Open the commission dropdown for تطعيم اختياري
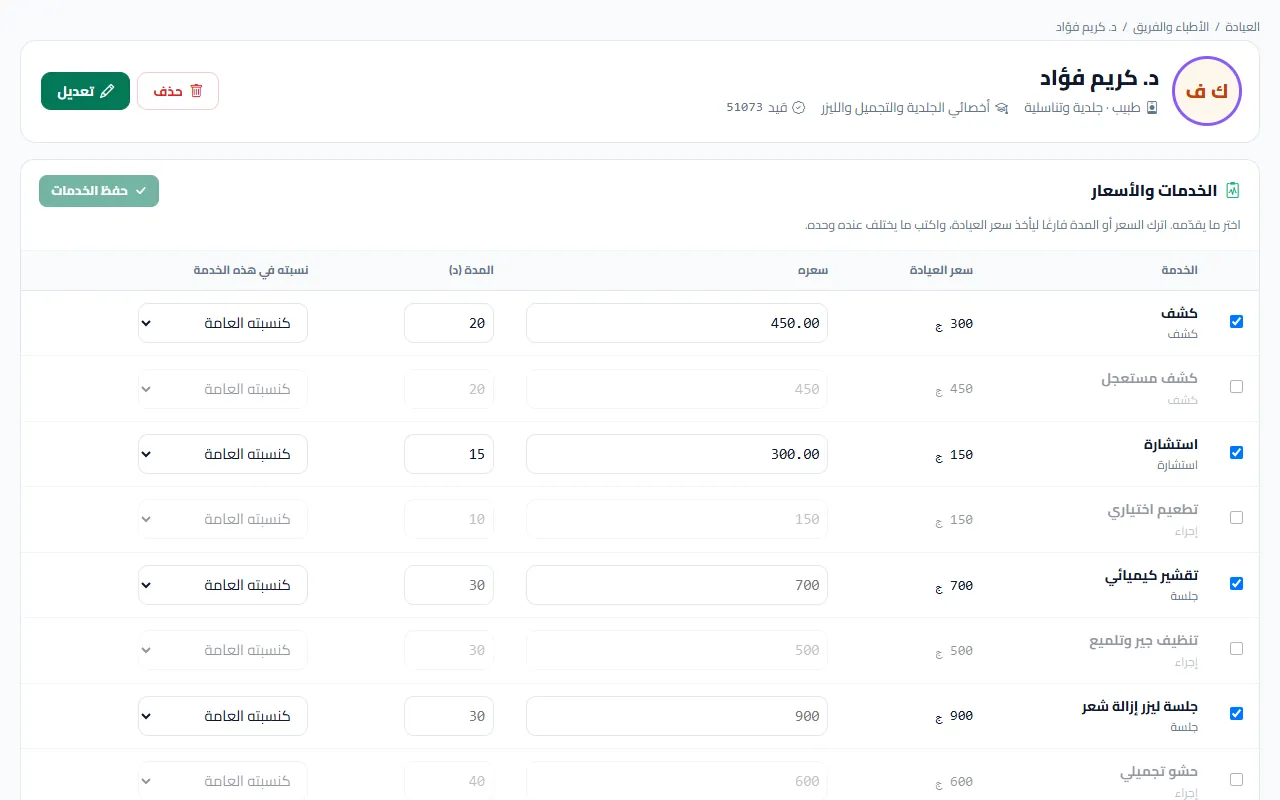 point(223,520)
